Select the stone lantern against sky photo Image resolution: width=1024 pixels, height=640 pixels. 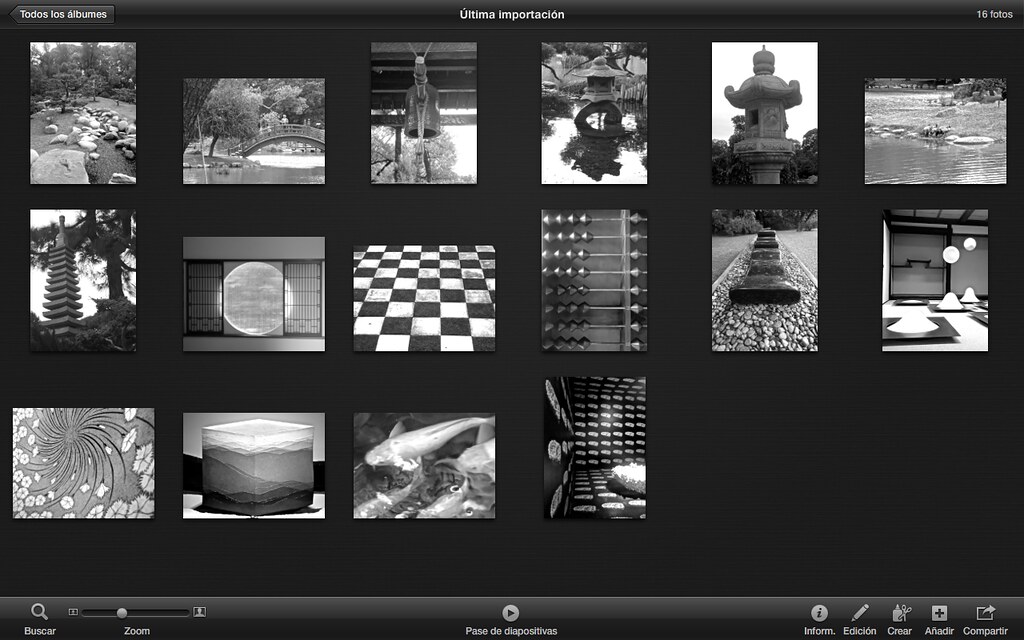[765, 113]
